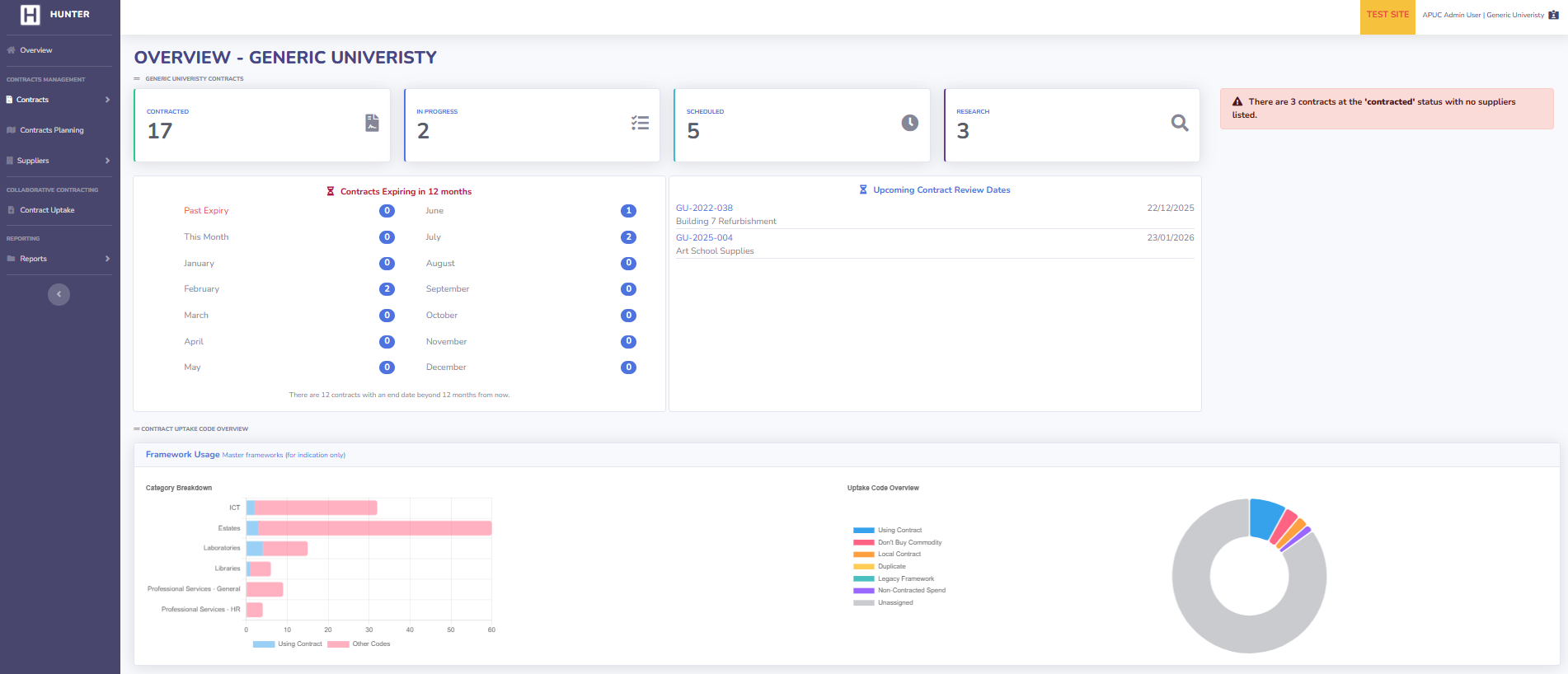This screenshot has height=674, width=1568.
Task: Open the Contracted document icon
Action: point(372,123)
